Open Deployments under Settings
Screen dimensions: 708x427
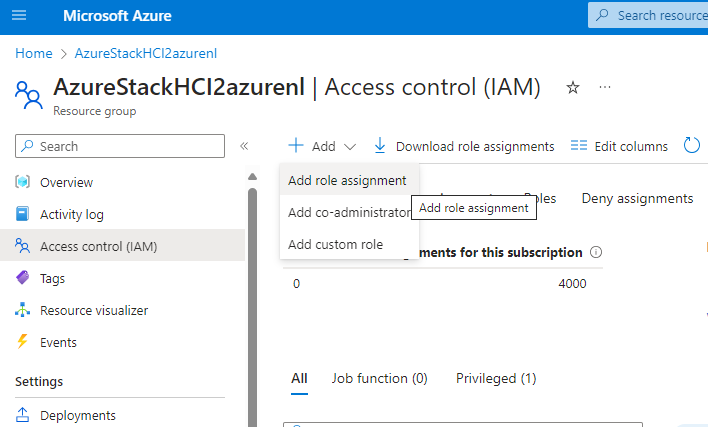pyautogui.click(x=77, y=415)
